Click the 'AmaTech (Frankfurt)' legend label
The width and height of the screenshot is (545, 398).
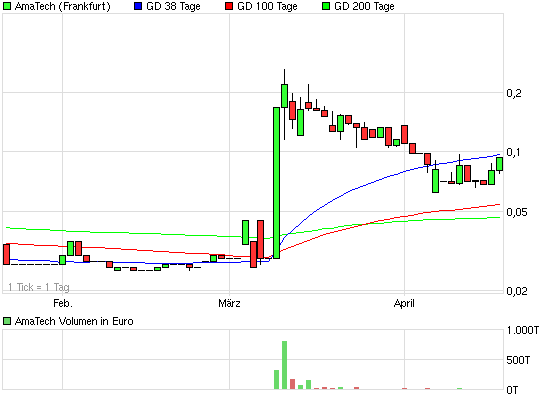[x=63, y=6]
